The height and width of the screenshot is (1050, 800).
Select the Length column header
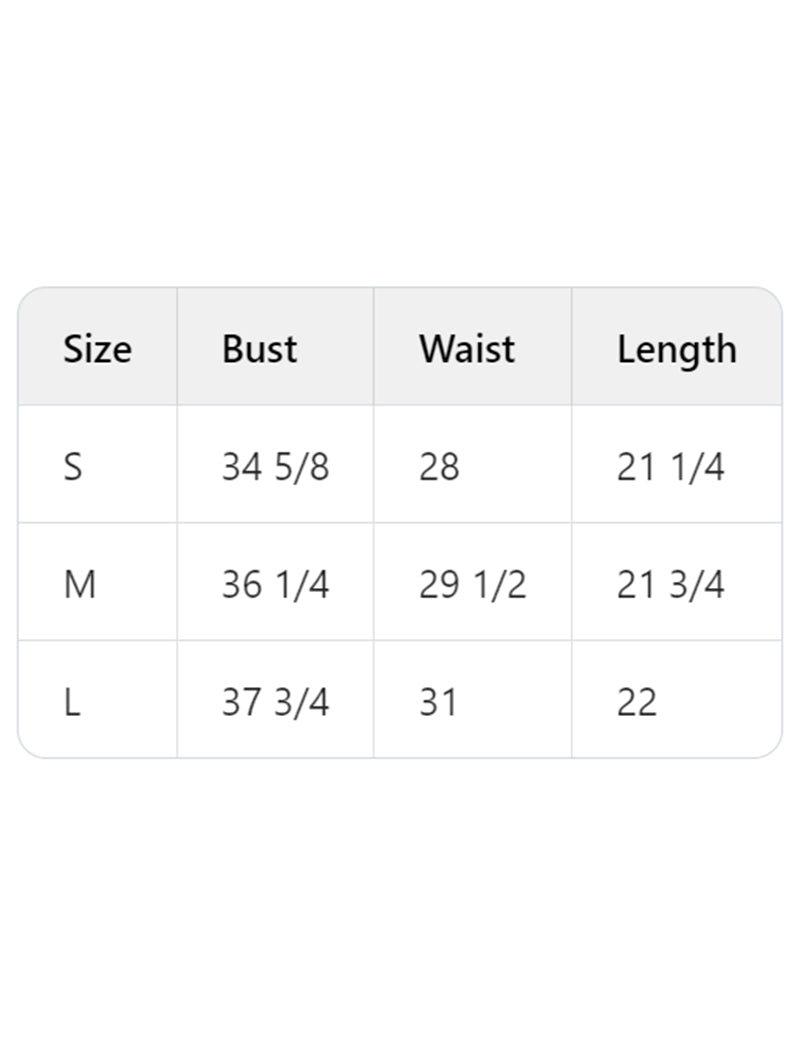tap(676, 350)
